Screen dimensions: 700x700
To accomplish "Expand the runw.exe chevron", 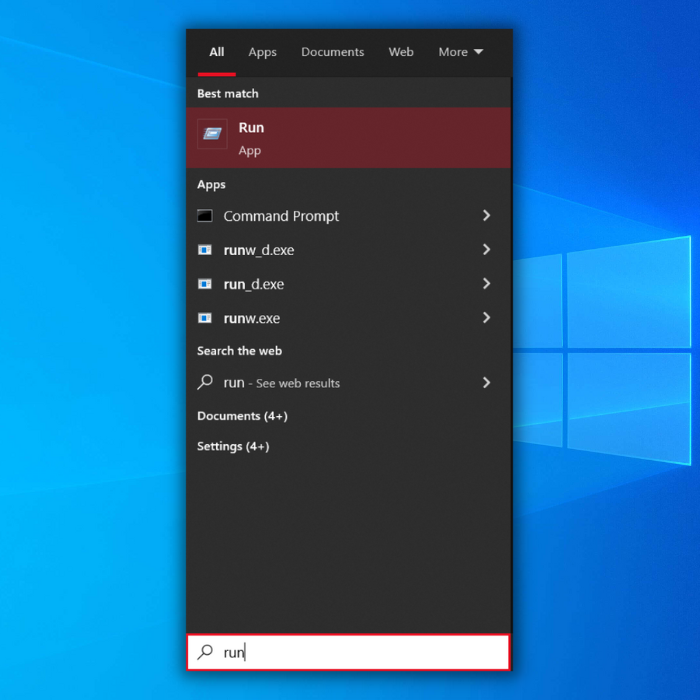I will [486, 318].
